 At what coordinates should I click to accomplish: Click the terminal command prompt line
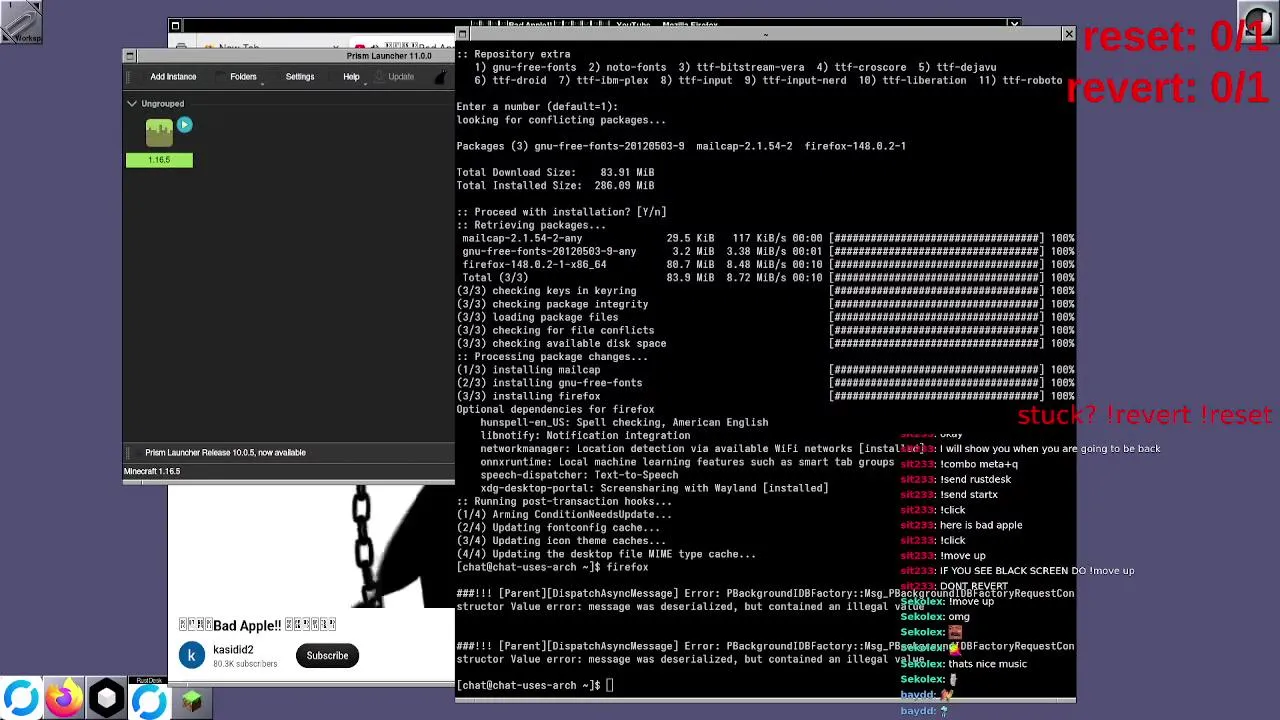(535, 685)
